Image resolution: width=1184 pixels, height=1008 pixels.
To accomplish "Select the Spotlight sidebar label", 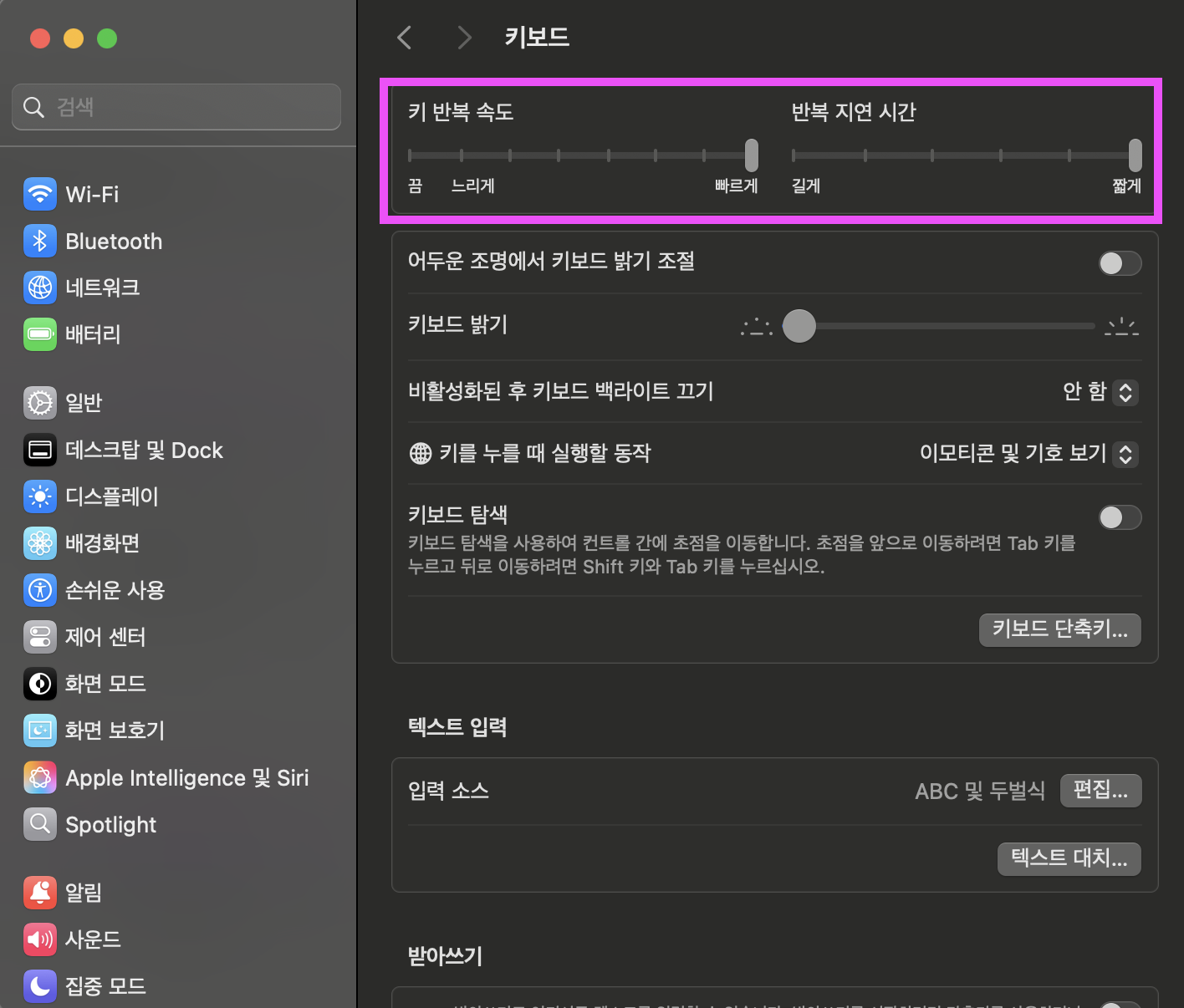I will click(x=111, y=825).
